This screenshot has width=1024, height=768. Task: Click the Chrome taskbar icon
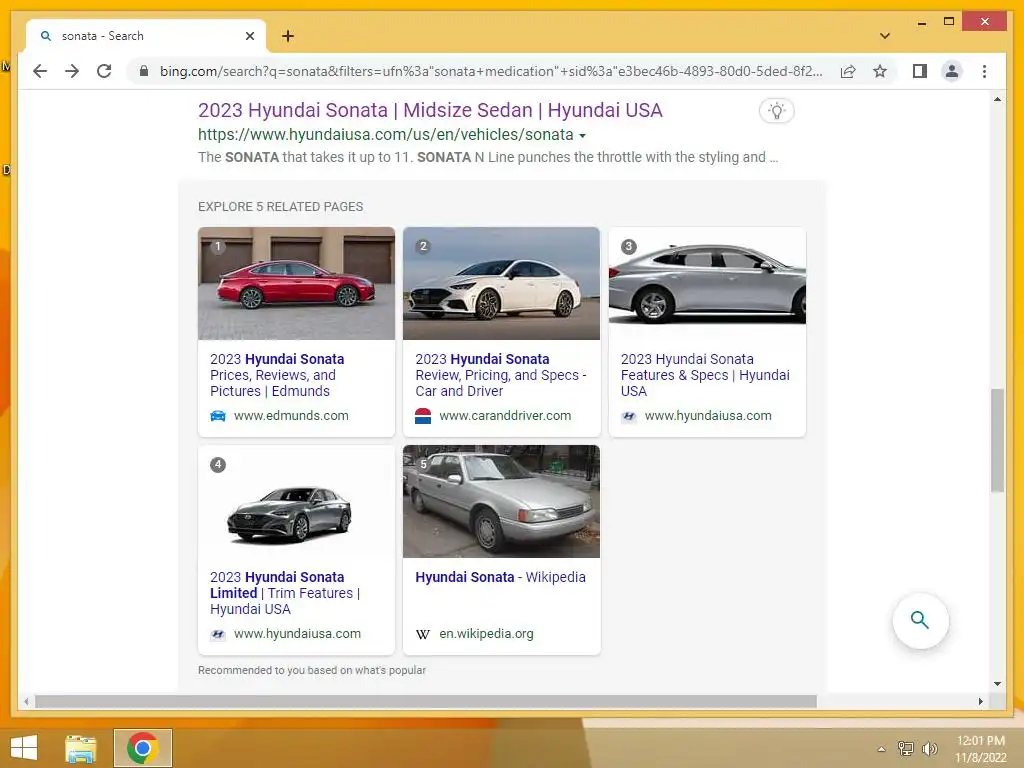(142, 748)
